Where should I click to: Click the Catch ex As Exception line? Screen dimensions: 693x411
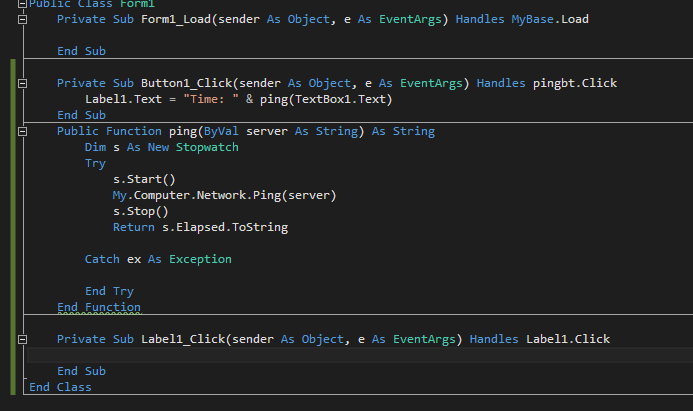pyautogui.click(x=158, y=259)
